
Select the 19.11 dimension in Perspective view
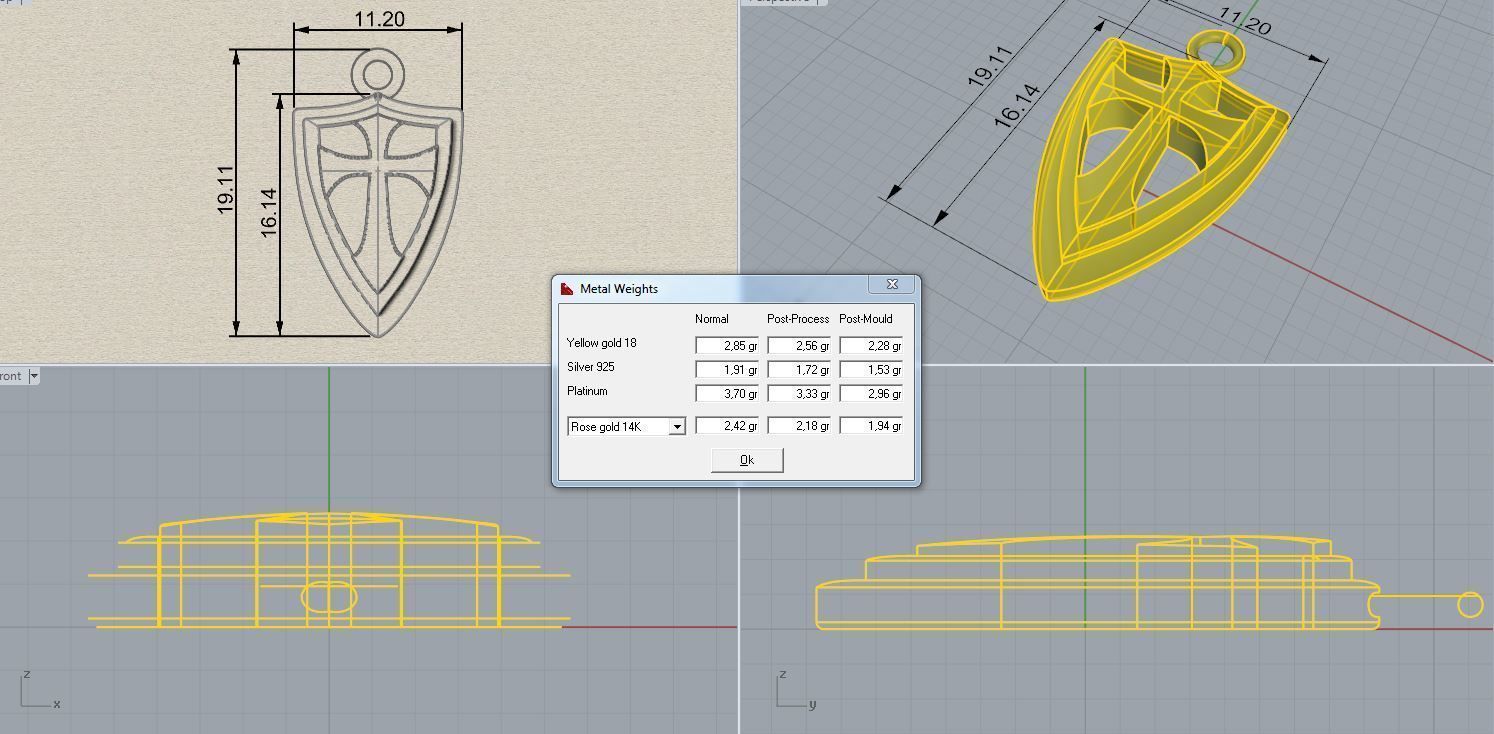click(x=990, y=65)
